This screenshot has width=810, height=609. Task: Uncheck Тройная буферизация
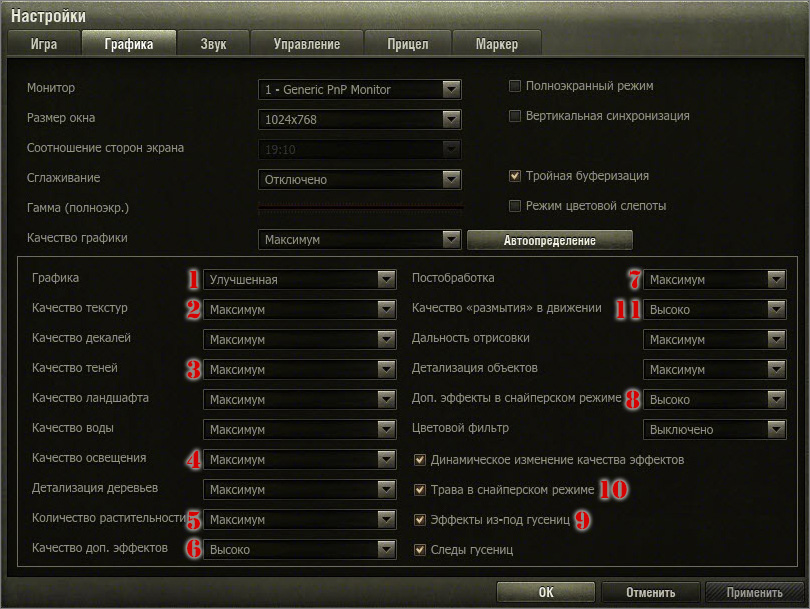click(x=515, y=176)
